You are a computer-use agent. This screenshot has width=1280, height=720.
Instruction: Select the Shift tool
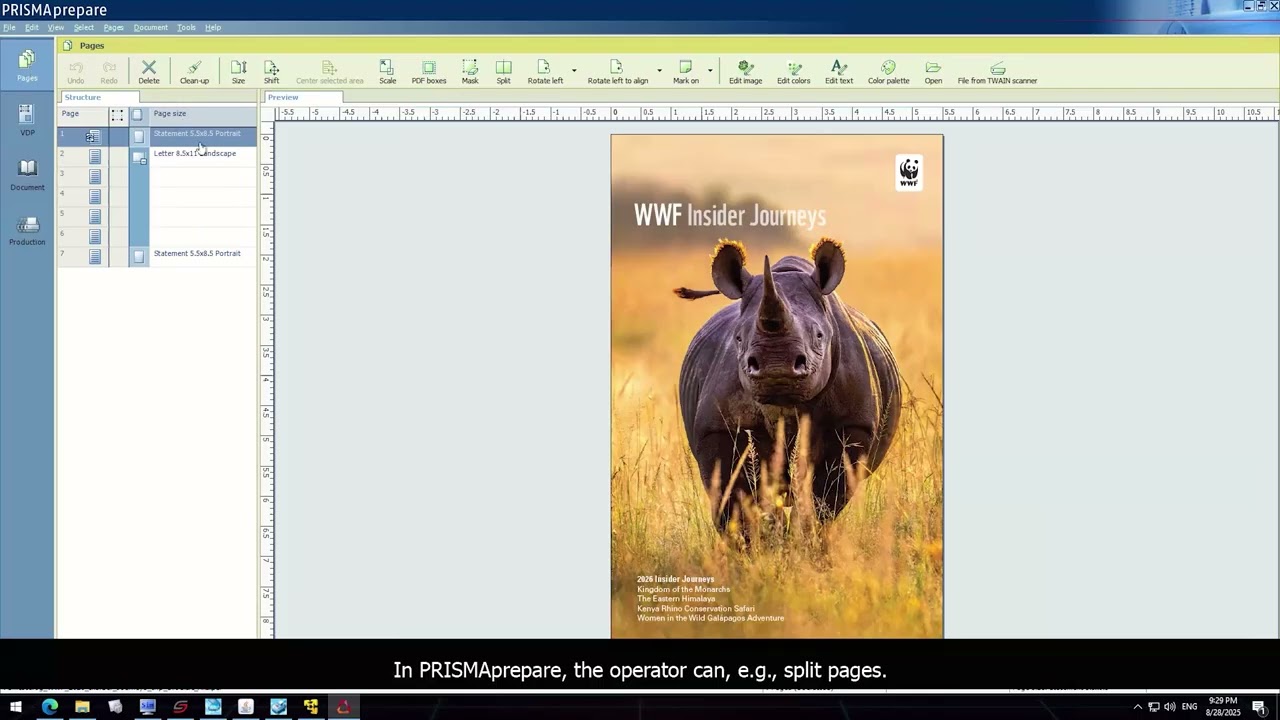pyautogui.click(x=271, y=72)
